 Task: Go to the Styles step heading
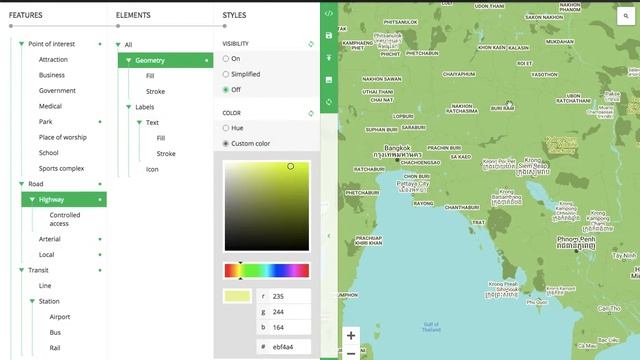pyautogui.click(x=234, y=15)
